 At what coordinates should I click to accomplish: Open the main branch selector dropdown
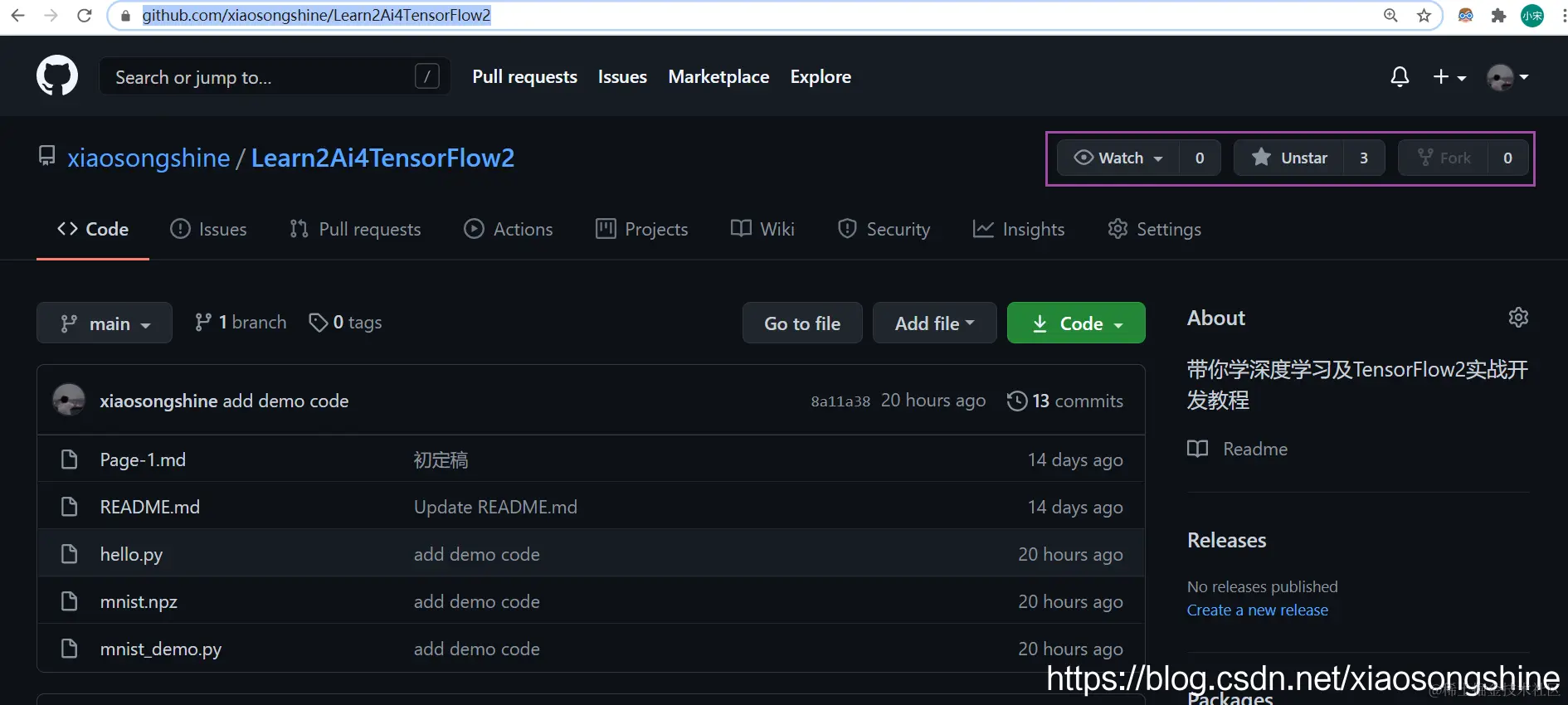(x=105, y=323)
